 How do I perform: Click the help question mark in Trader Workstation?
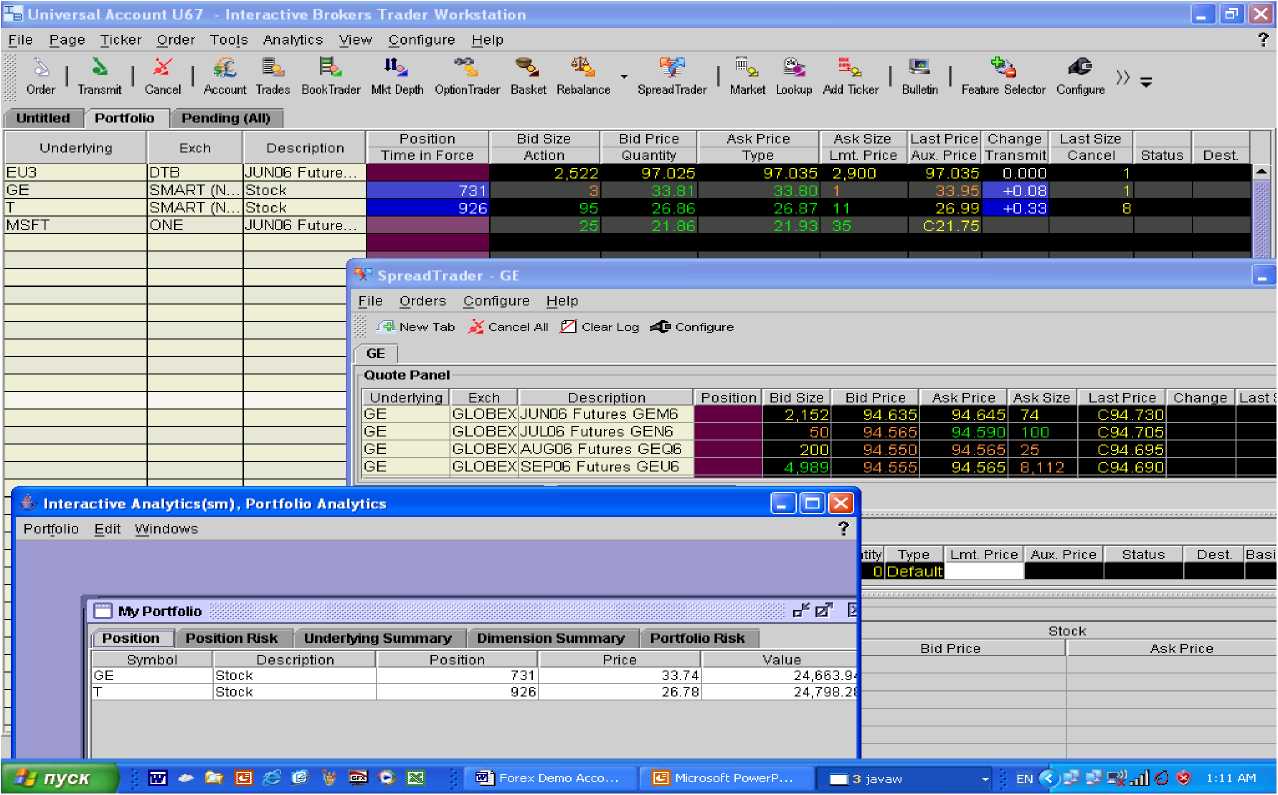tap(1263, 40)
